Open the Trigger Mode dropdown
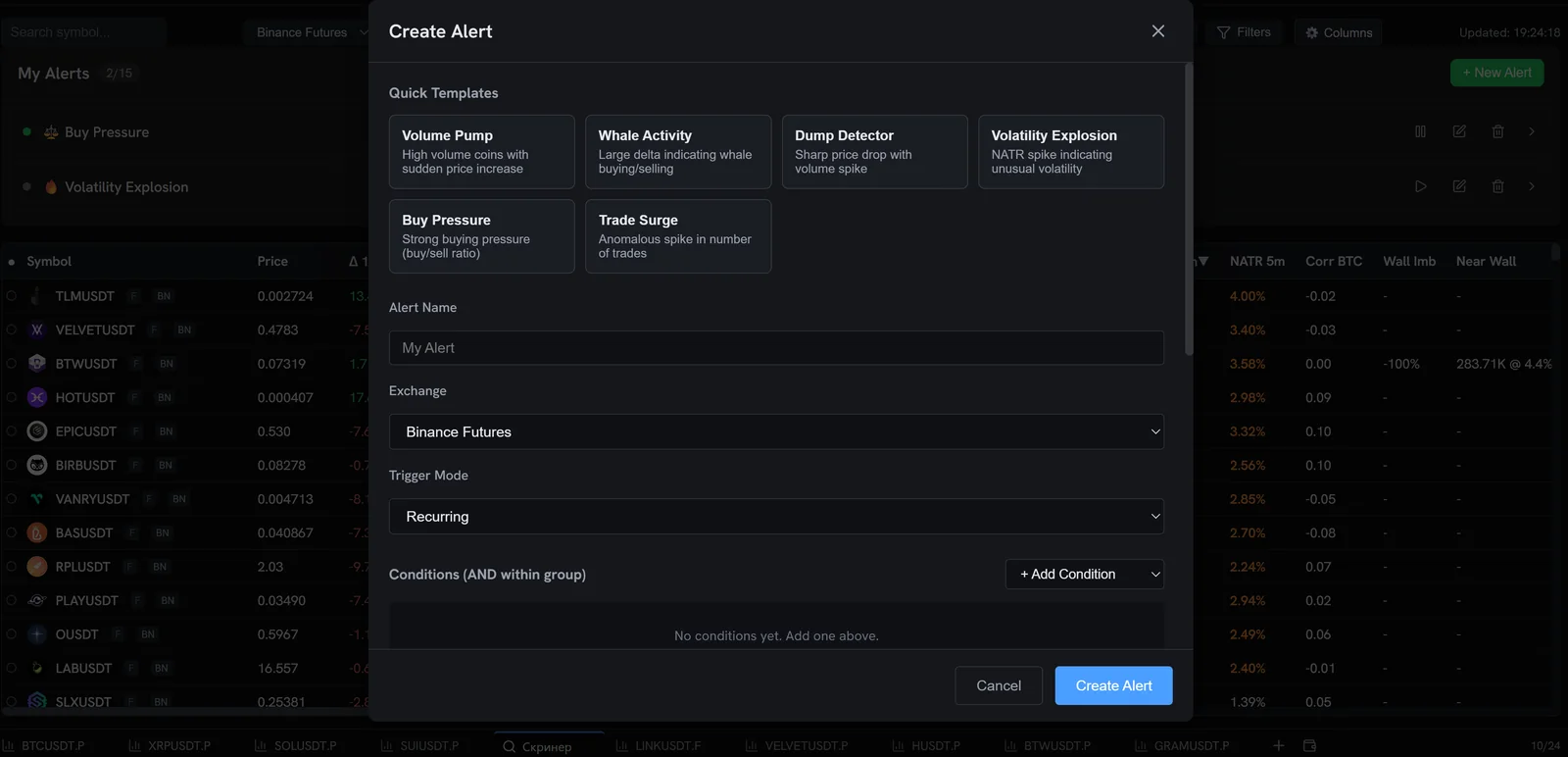The height and width of the screenshot is (757, 1568). (x=776, y=517)
